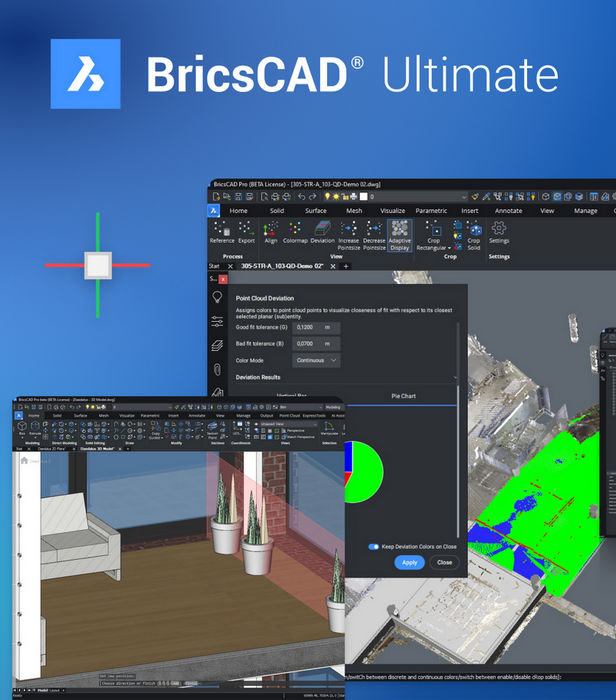This screenshot has width=616, height=700.
Task: Click the pie chart graphic
Action: pos(364,472)
